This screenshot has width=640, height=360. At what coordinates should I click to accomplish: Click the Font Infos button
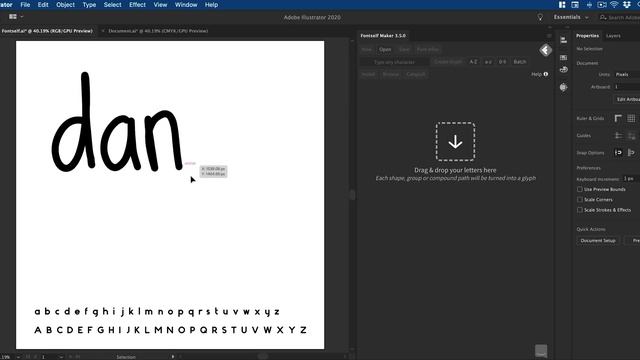428,49
